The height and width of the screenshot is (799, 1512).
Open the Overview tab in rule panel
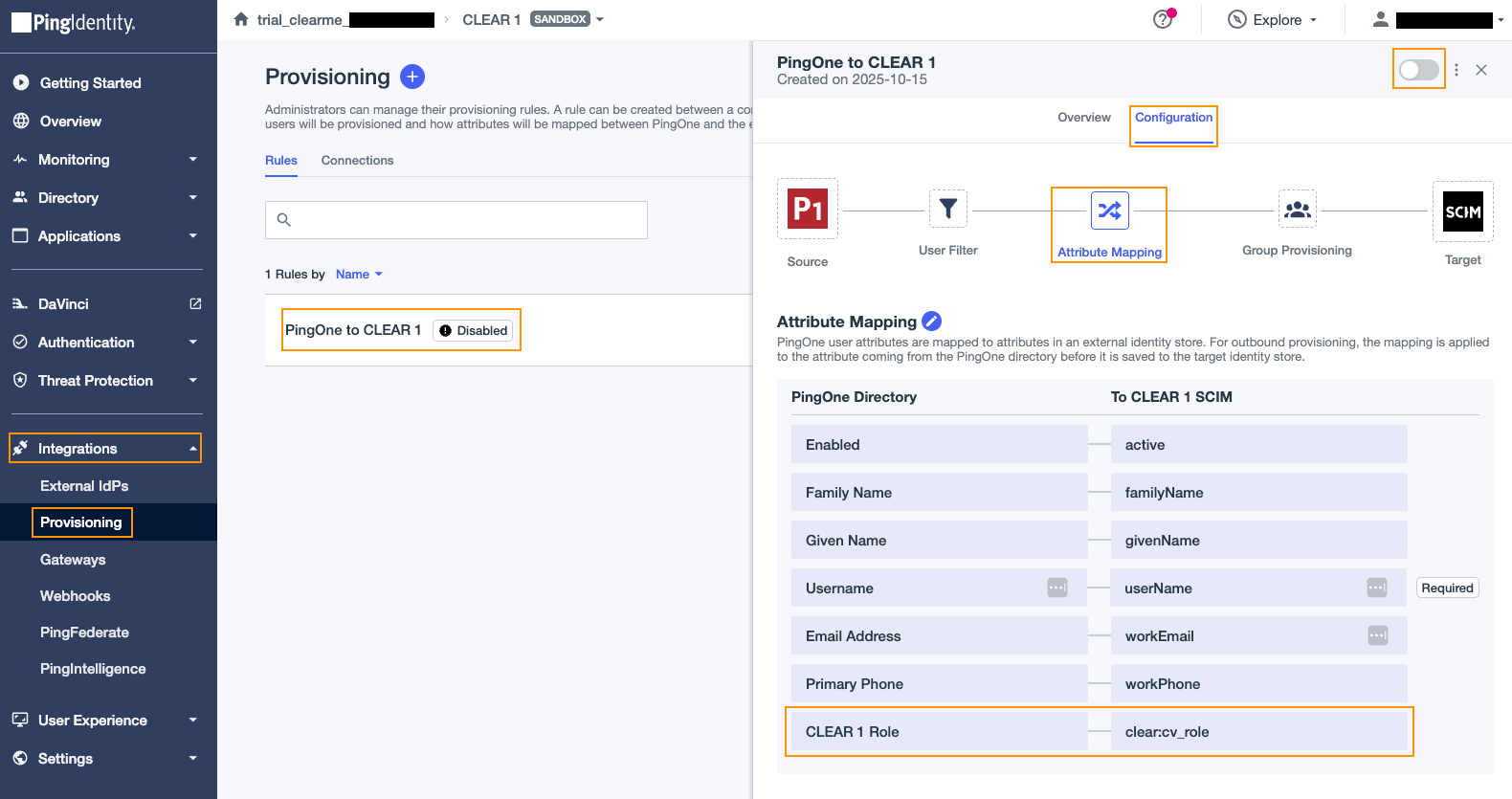pyautogui.click(x=1084, y=118)
